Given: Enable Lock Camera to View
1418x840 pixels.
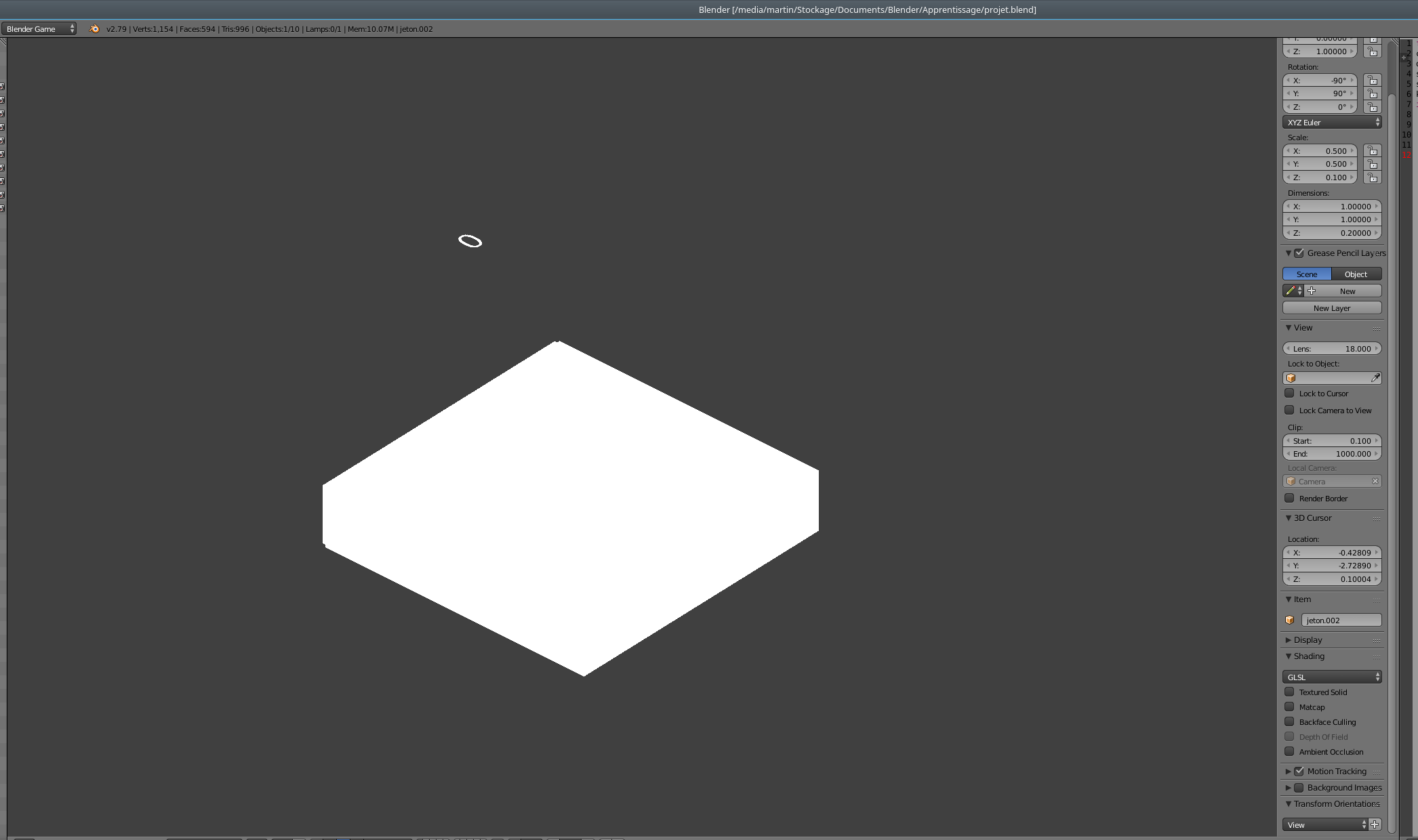Looking at the screenshot, I should click(1290, 410).
